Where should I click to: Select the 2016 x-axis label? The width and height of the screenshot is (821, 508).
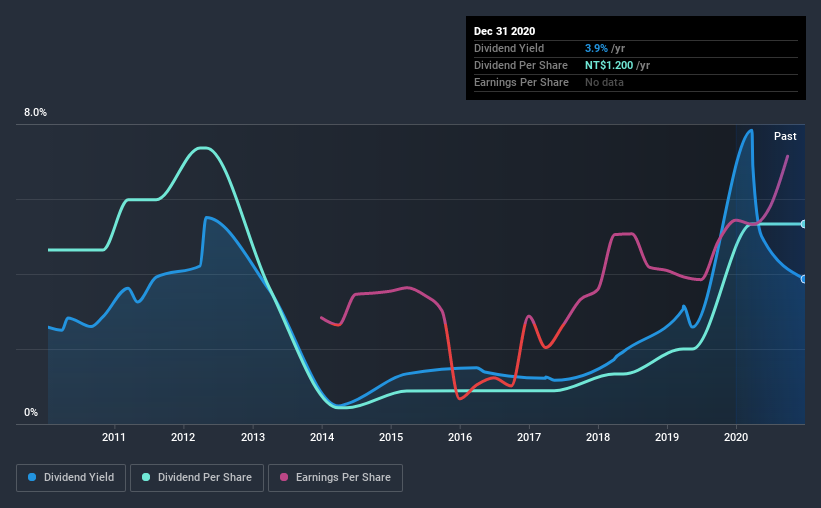click(460, 437)
